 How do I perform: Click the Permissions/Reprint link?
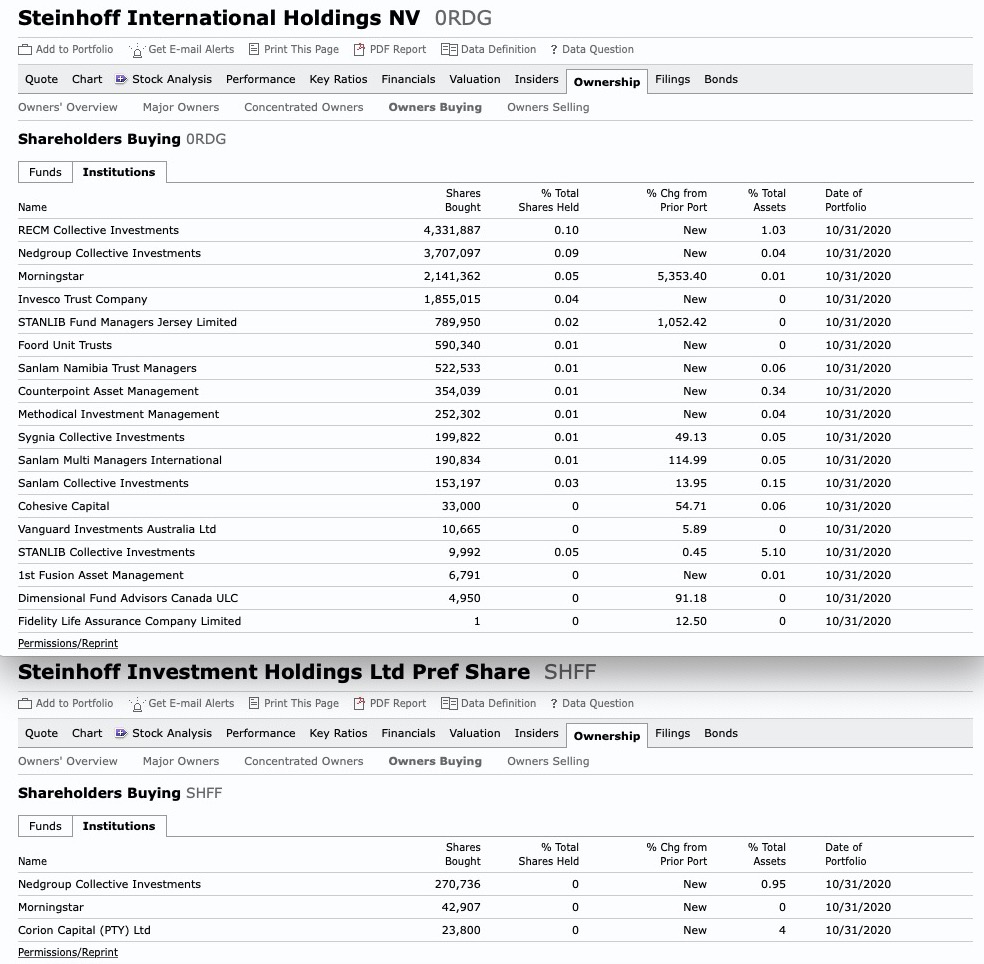click(67, 643)
